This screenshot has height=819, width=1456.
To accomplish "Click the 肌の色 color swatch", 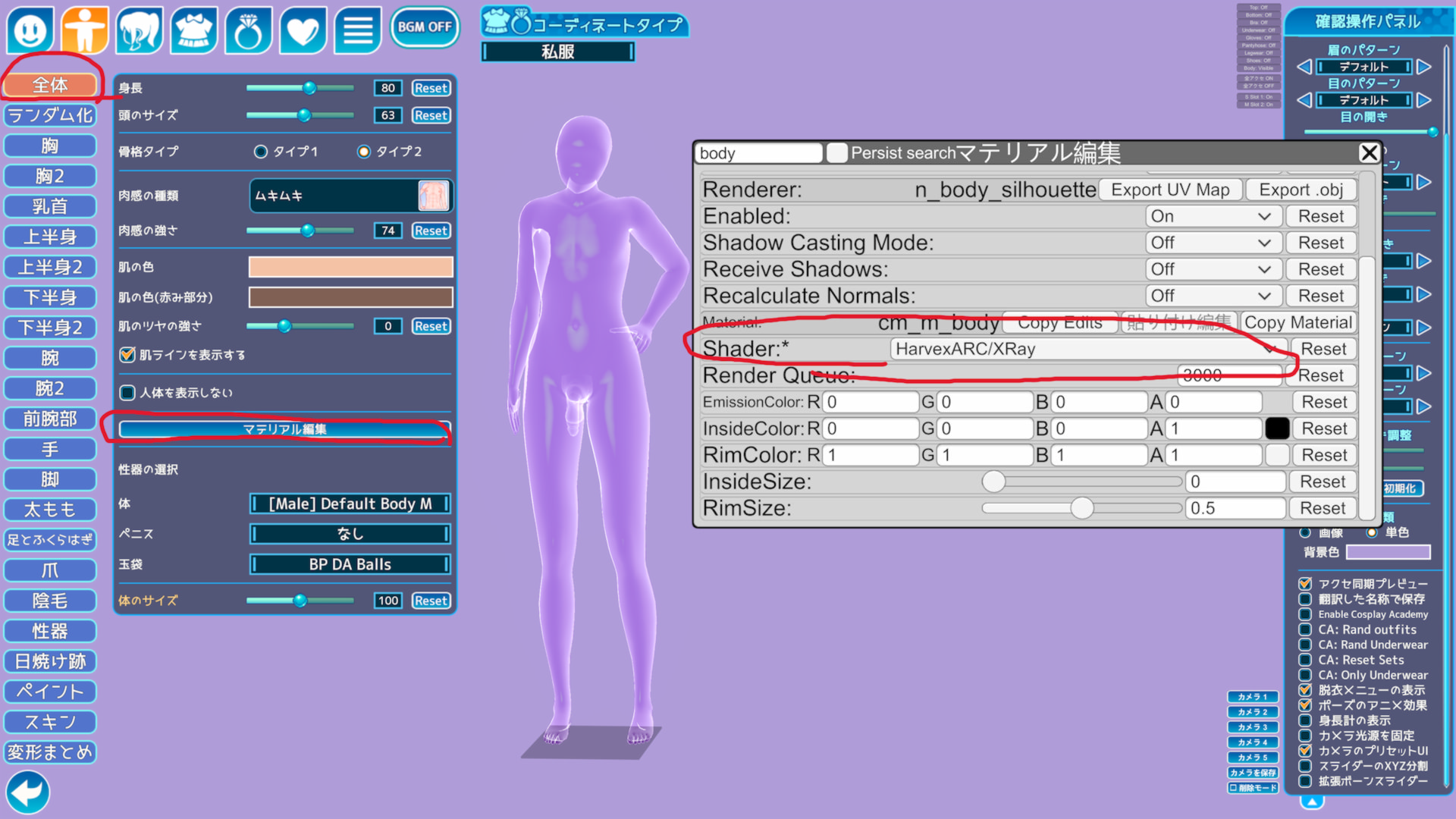I will 351,267.
